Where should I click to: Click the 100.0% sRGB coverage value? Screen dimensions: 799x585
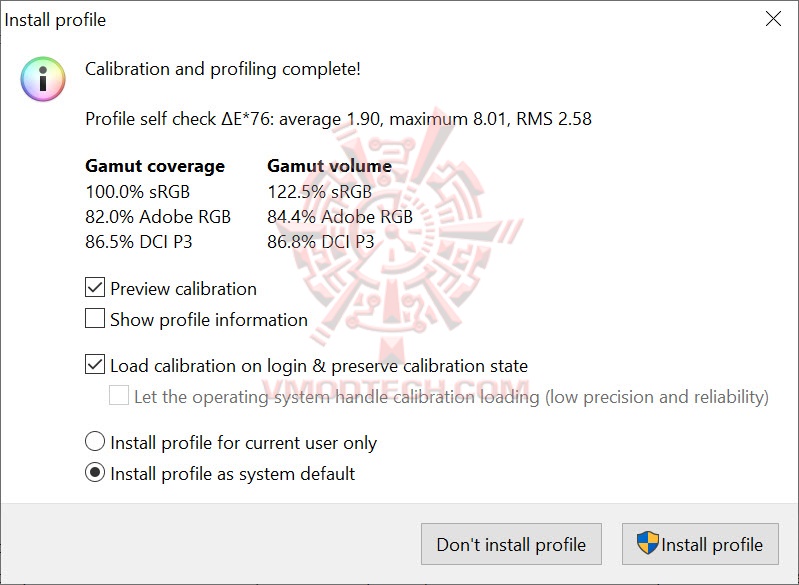tap(137, 191)
